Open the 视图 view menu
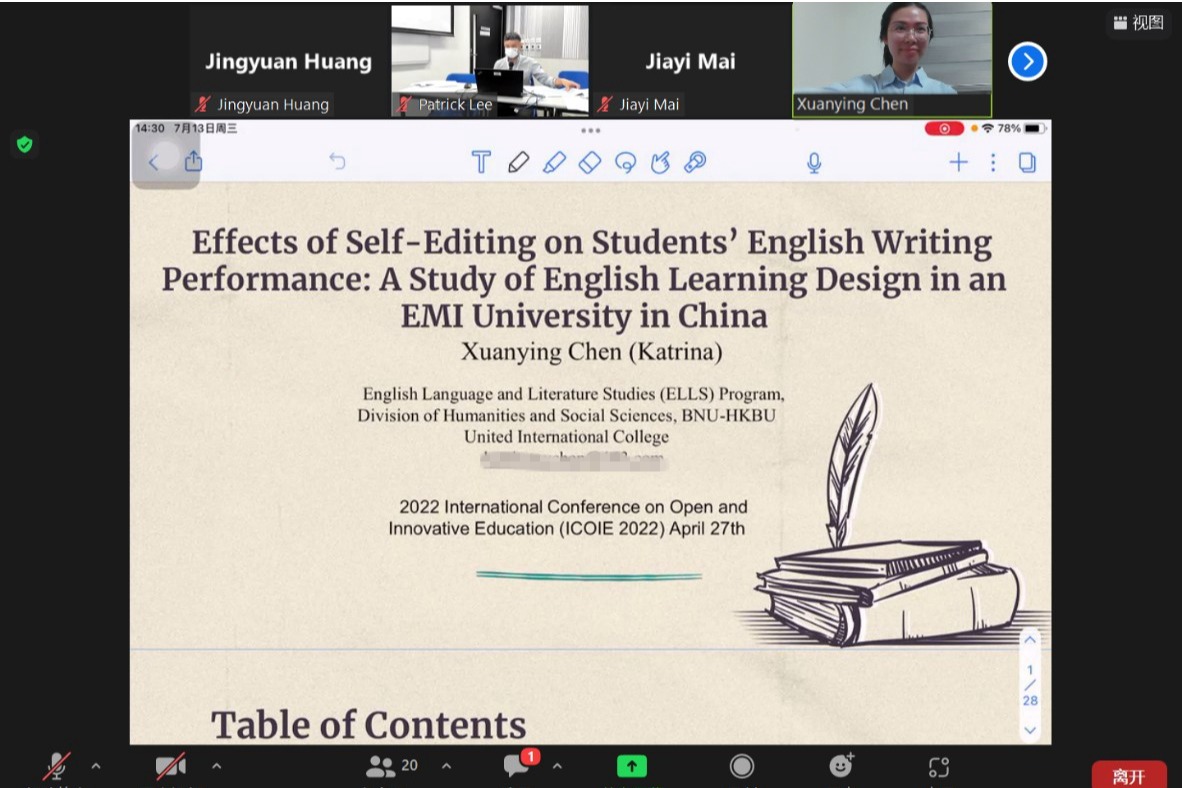Viewport: 1182px width, 788px height. (x=1139, y=23)
